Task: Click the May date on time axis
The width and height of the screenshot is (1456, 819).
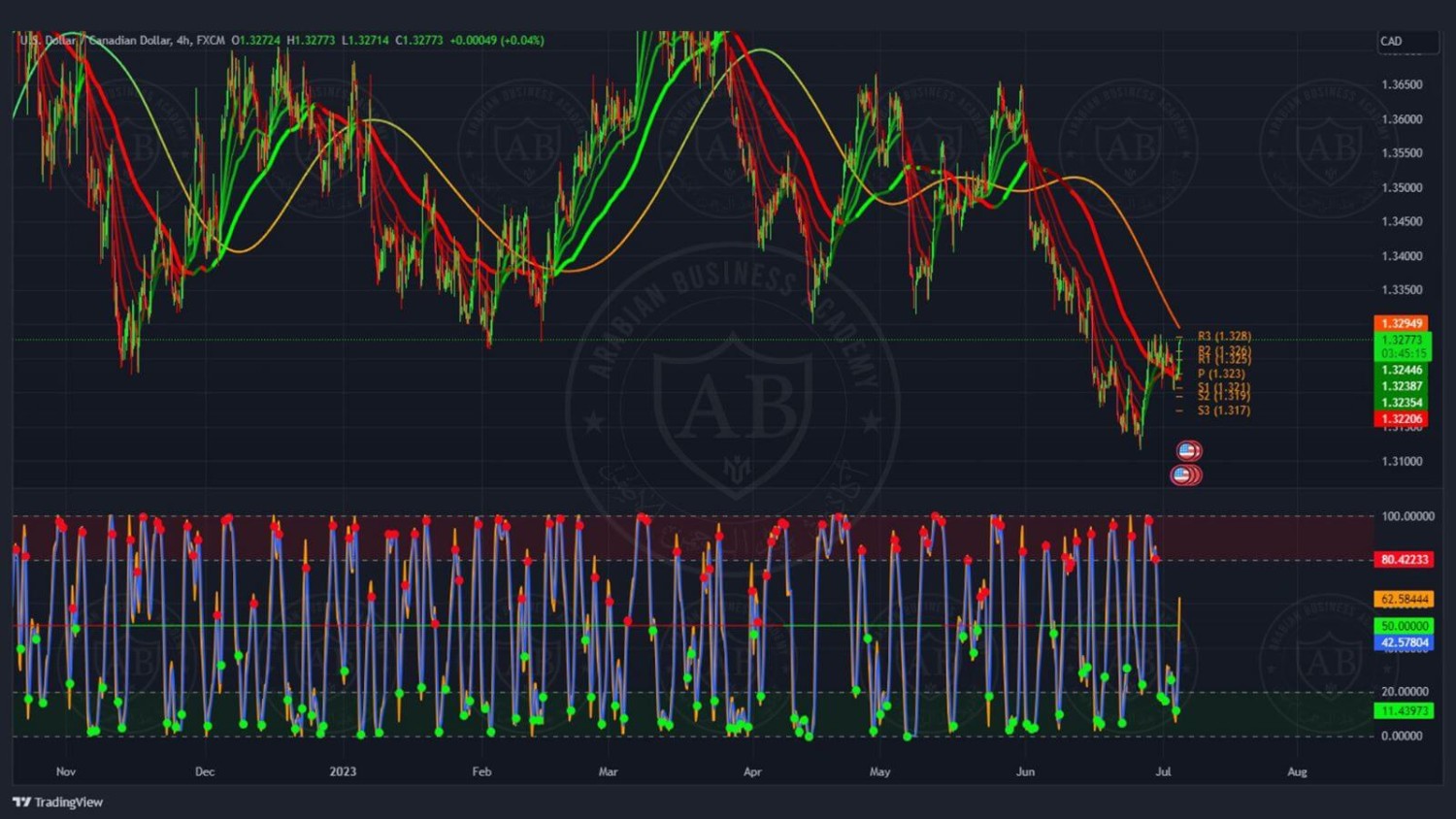Action: (x=879, y=771)
